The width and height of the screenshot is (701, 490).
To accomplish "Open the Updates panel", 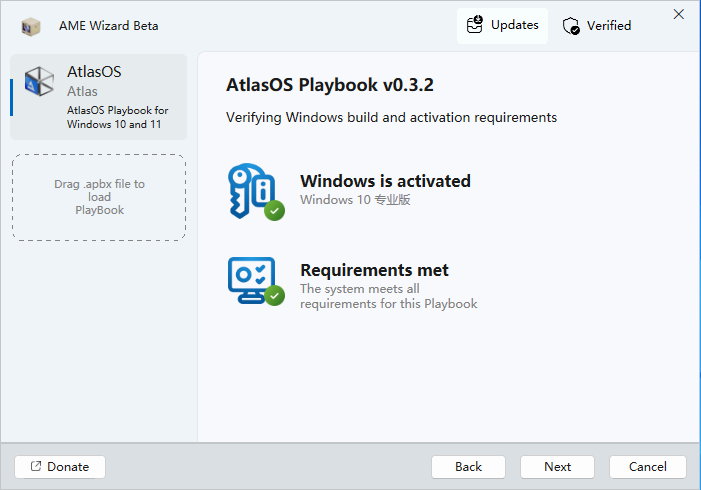I will [x=502, y=25].
